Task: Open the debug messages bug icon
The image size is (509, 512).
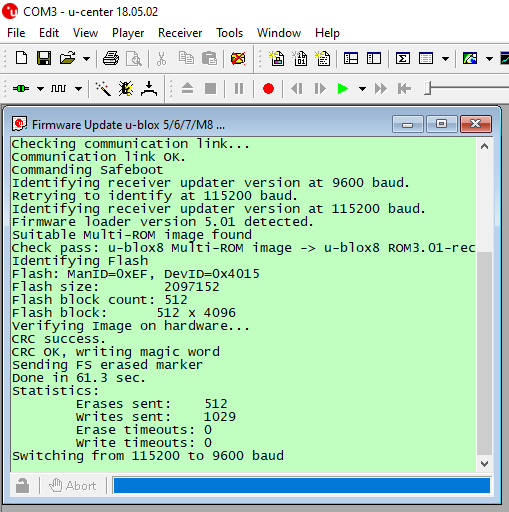Action: [126, 89]
